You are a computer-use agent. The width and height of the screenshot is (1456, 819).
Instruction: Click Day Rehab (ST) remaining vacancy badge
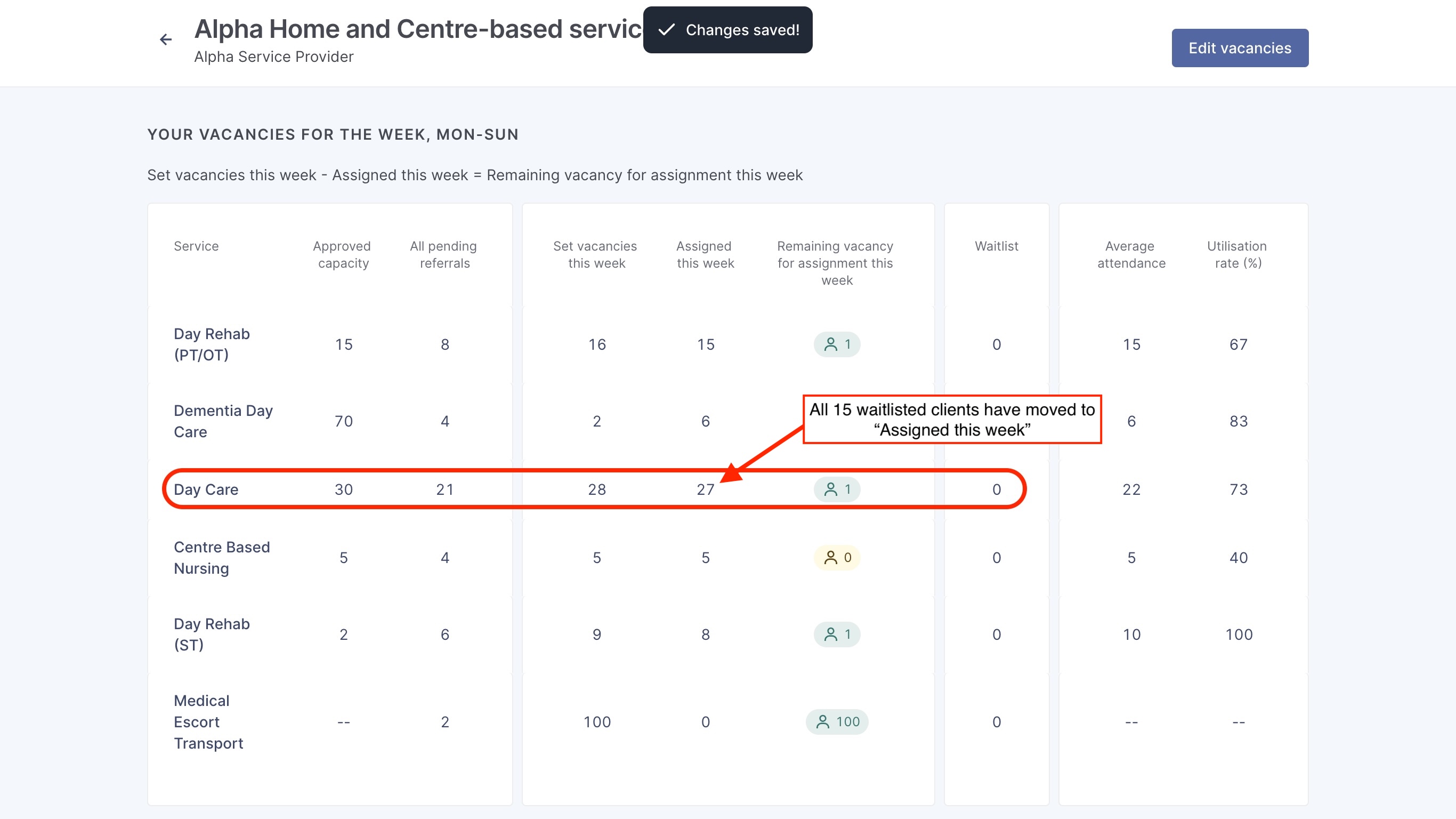tap(837, 635)
